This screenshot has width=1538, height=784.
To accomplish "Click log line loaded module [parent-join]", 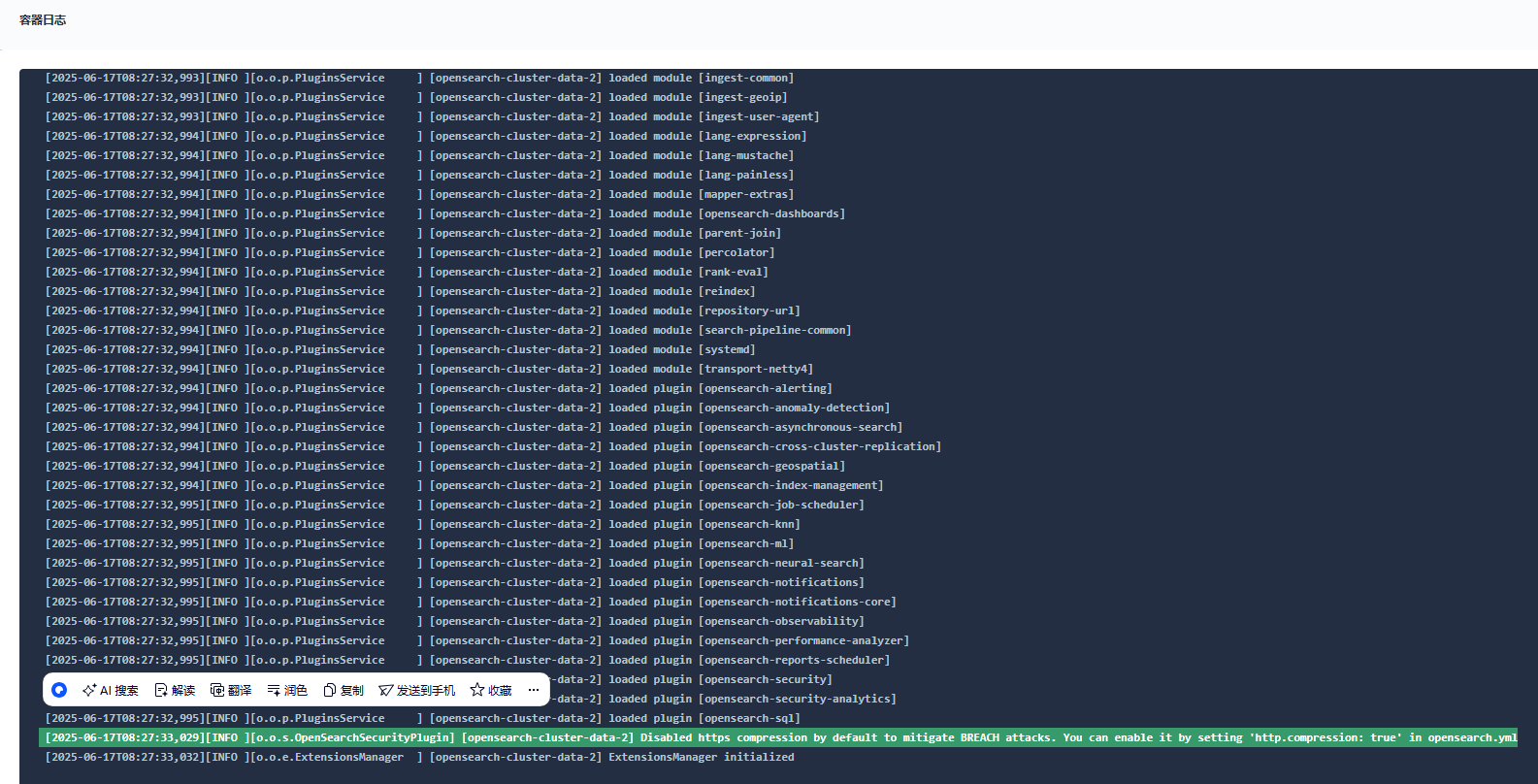I will coord(413,233).
